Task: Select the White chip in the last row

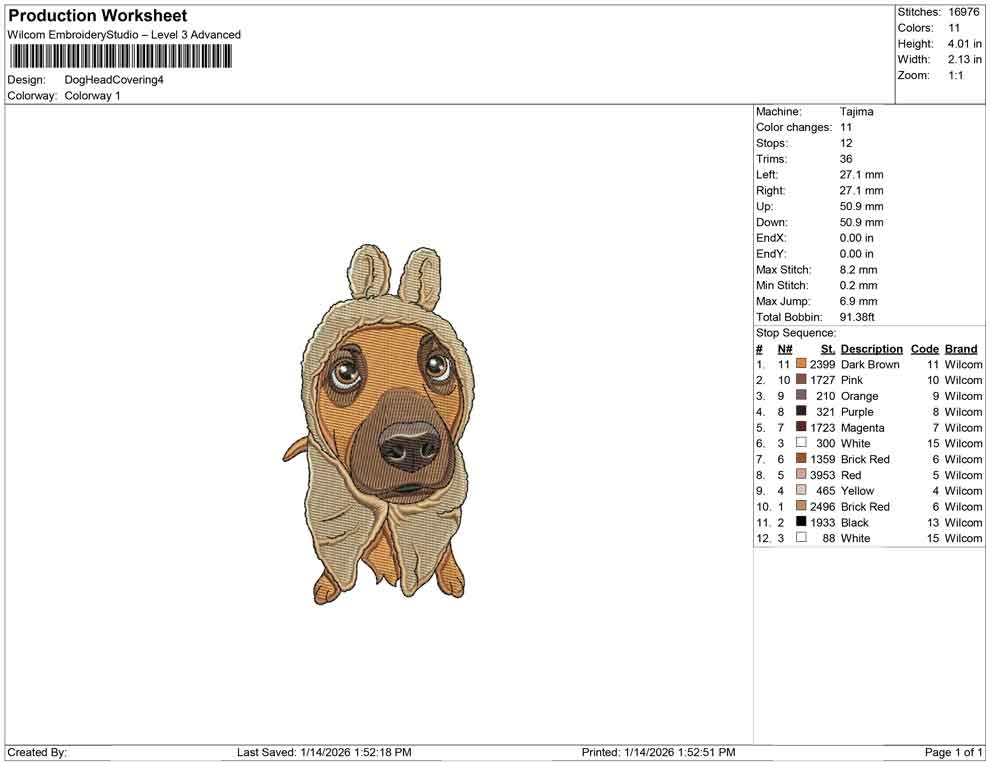Action: [x=800, y=538]
